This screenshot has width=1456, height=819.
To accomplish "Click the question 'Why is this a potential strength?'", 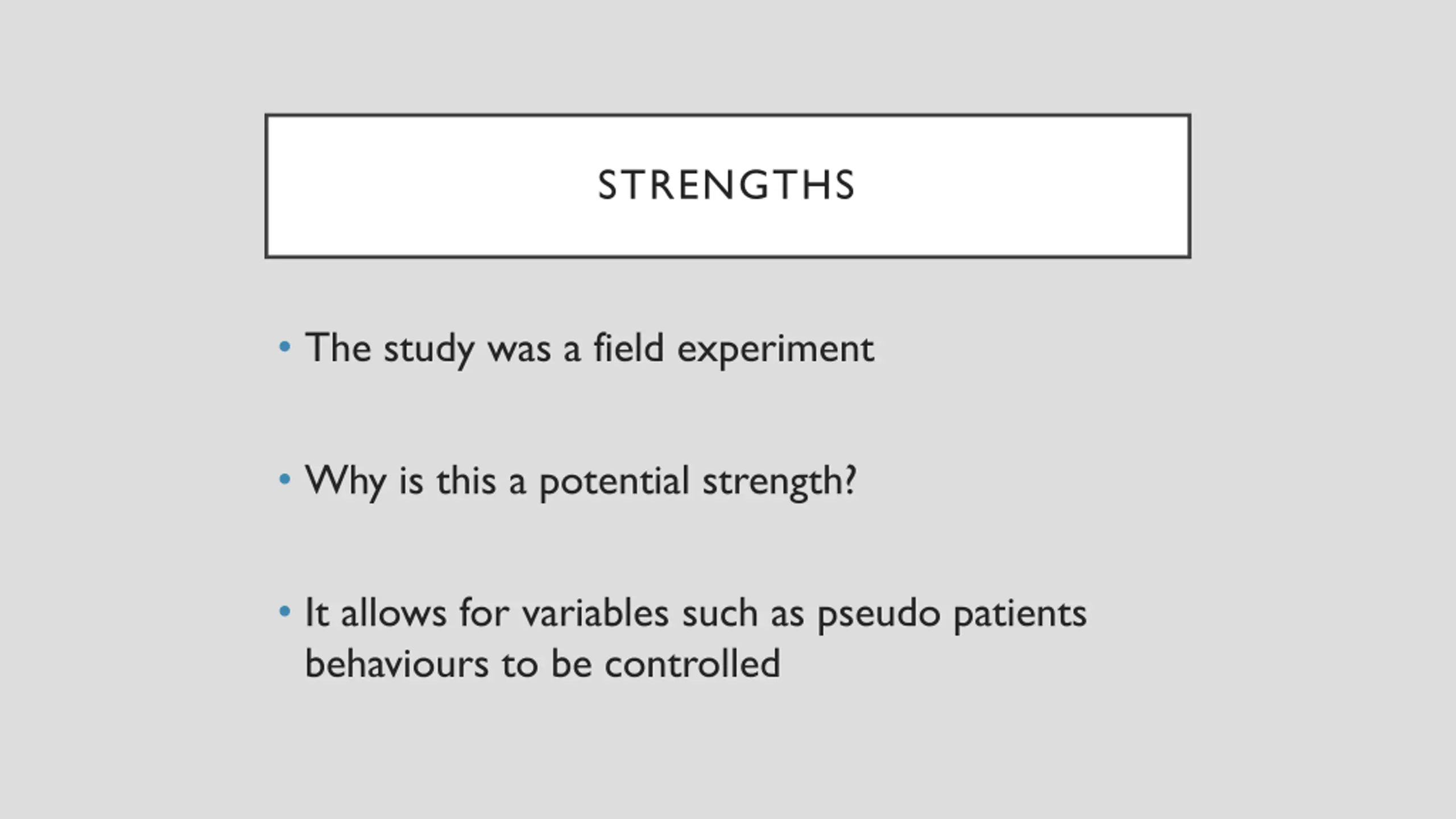I will pos(581,482).
